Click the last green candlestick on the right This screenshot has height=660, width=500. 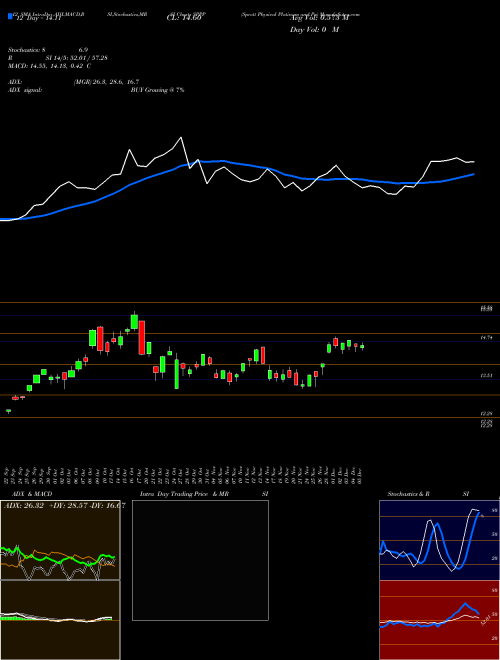click(x=362, y=346)
